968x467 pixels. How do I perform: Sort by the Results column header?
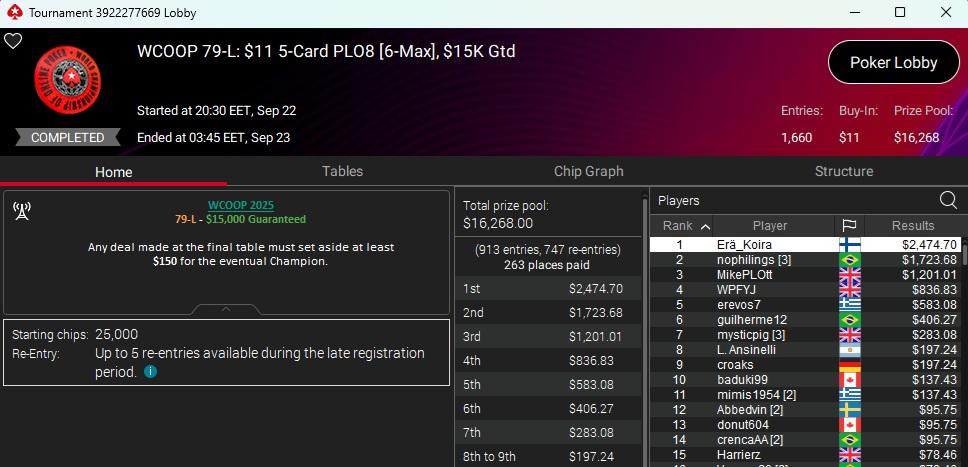click(x=912, y=226)
